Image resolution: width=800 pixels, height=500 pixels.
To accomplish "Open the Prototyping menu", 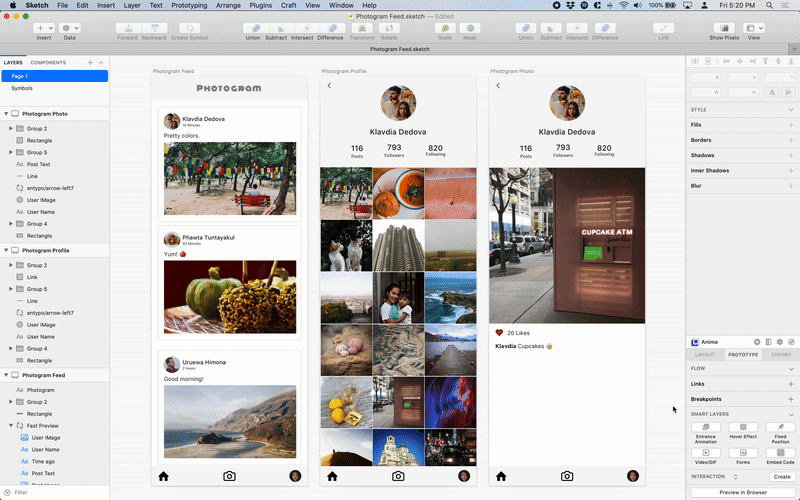I will (x=187, y=5).
